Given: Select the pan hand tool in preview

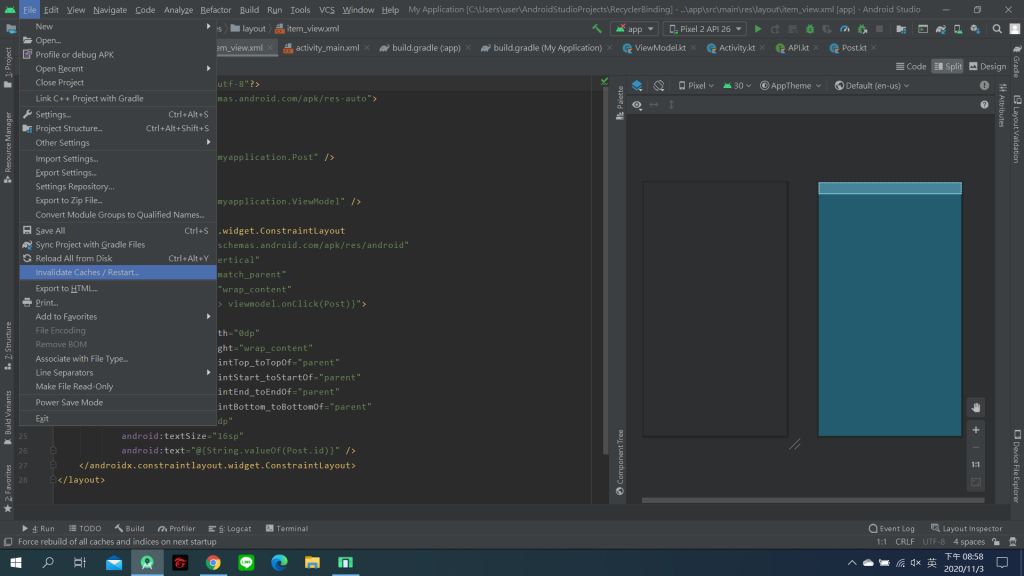Looking at the screenshot, I should coord(976,408).
